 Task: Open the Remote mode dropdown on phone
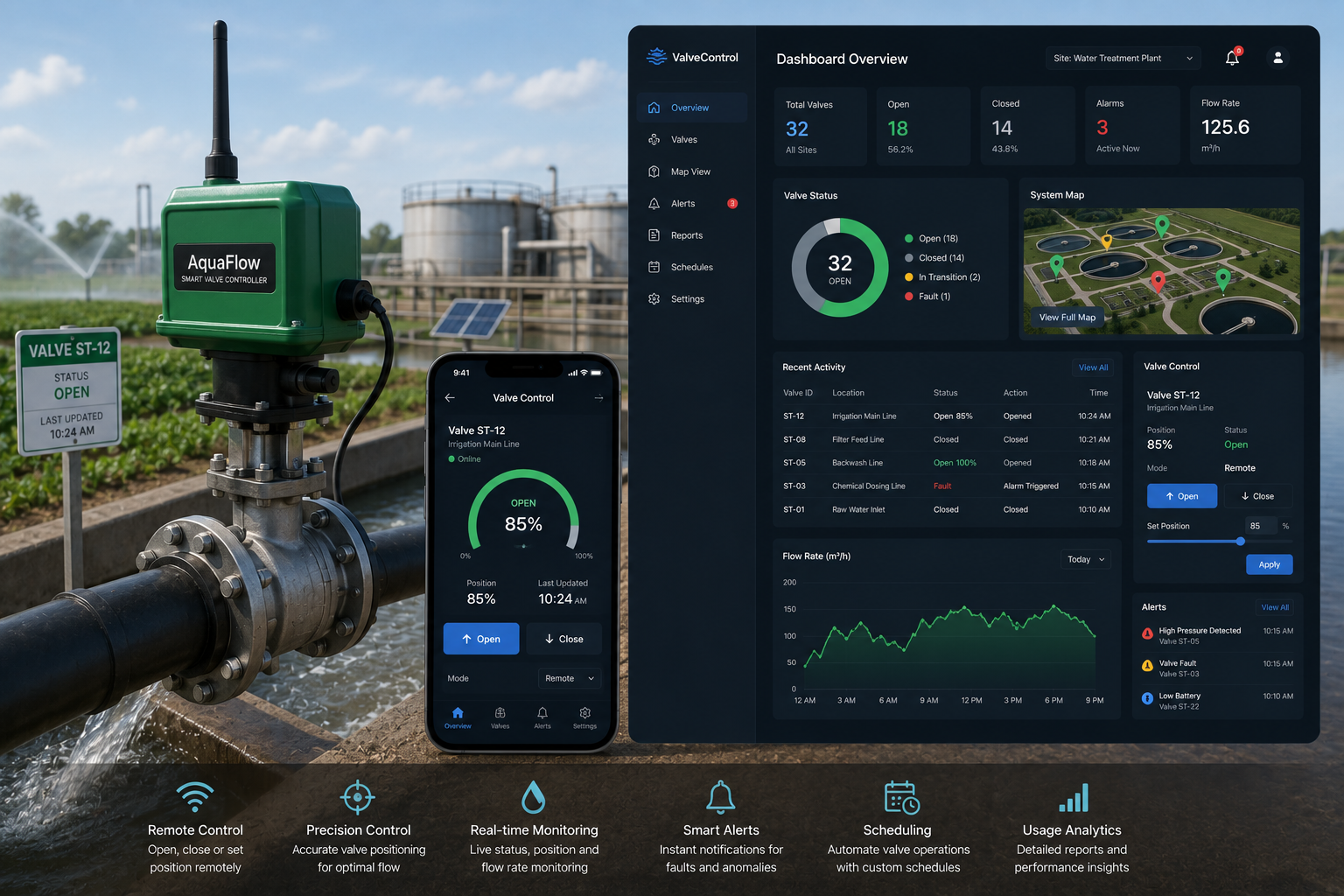570,678
